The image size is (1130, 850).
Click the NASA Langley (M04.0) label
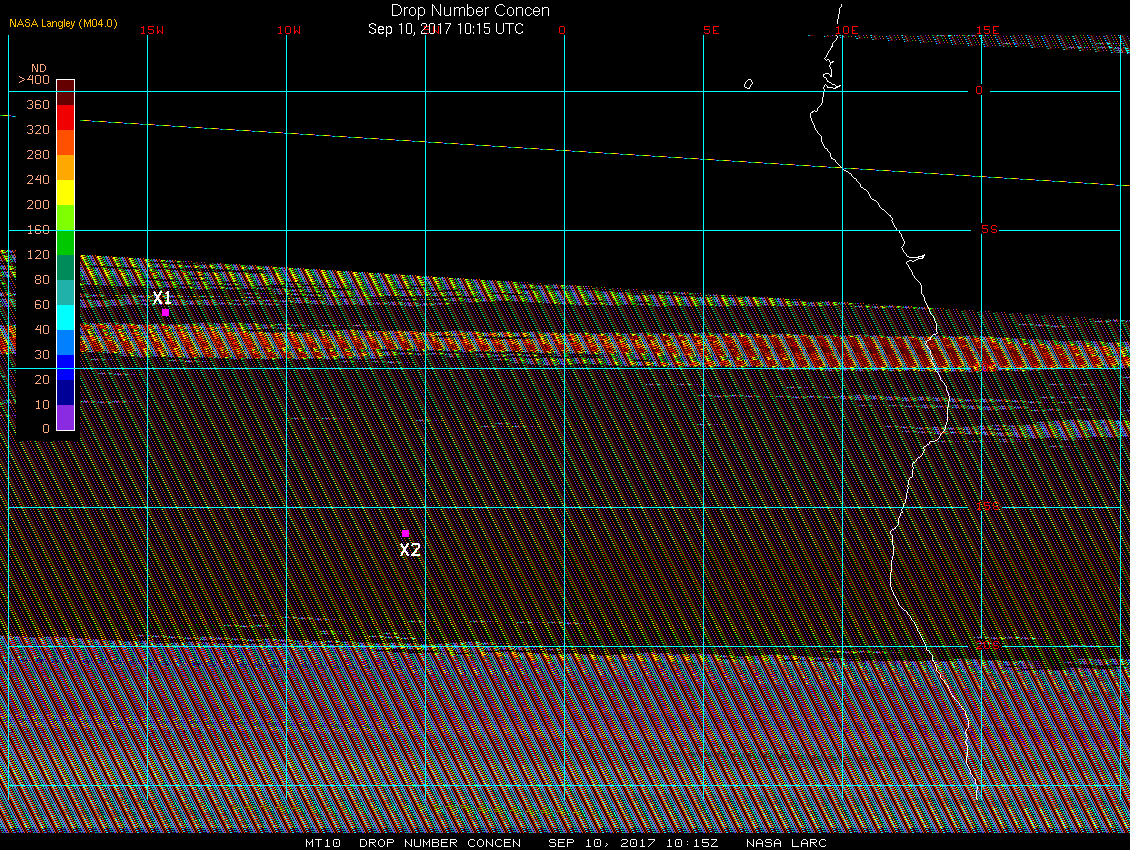coord(63,23)
